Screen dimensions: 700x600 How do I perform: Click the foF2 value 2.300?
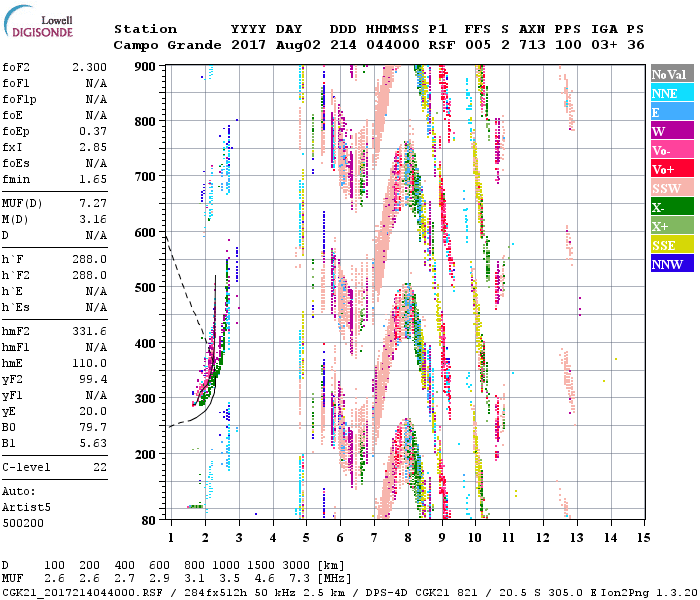tap(88, 66)
